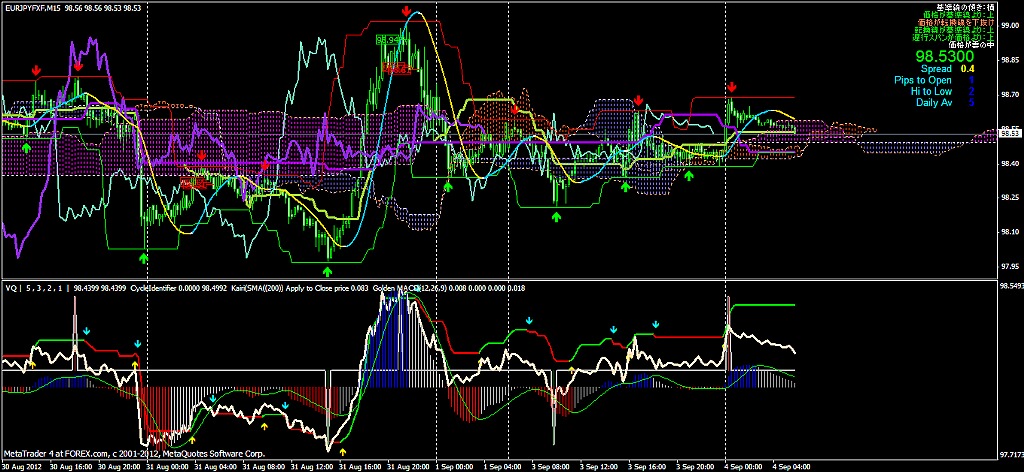The height and width of the screenshot is (472, 1024).
Task: Select the leftmost yellow arrow in indicator window
Action: click(x=33, y=365)
